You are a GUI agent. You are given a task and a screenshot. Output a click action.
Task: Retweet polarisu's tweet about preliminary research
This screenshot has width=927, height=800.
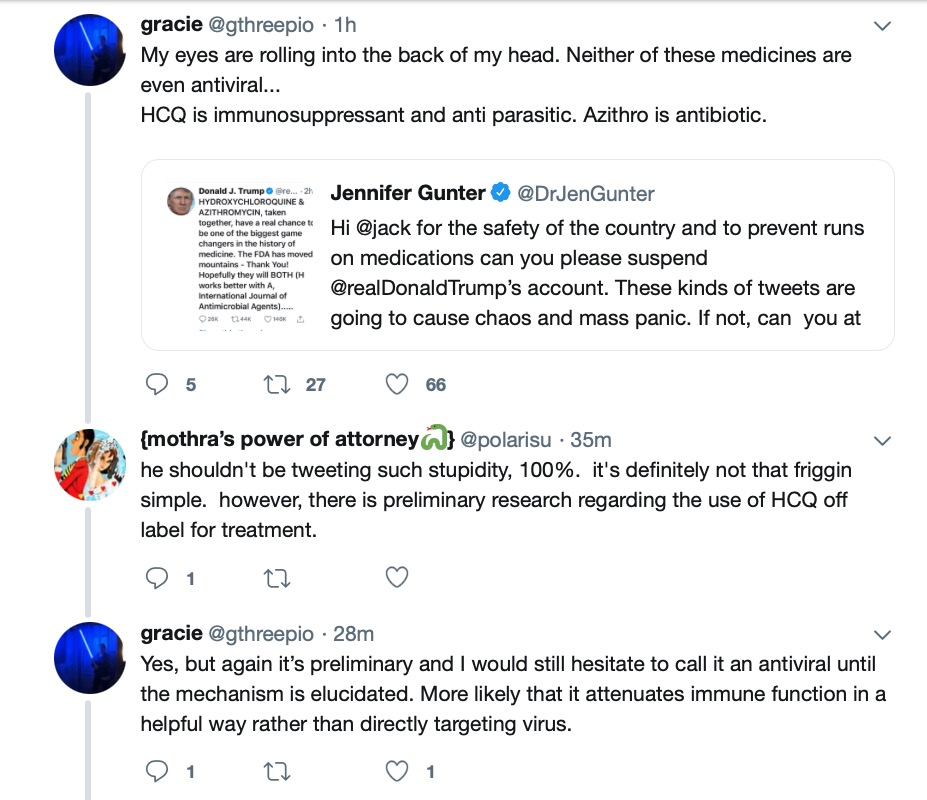[x=276, y=578]
